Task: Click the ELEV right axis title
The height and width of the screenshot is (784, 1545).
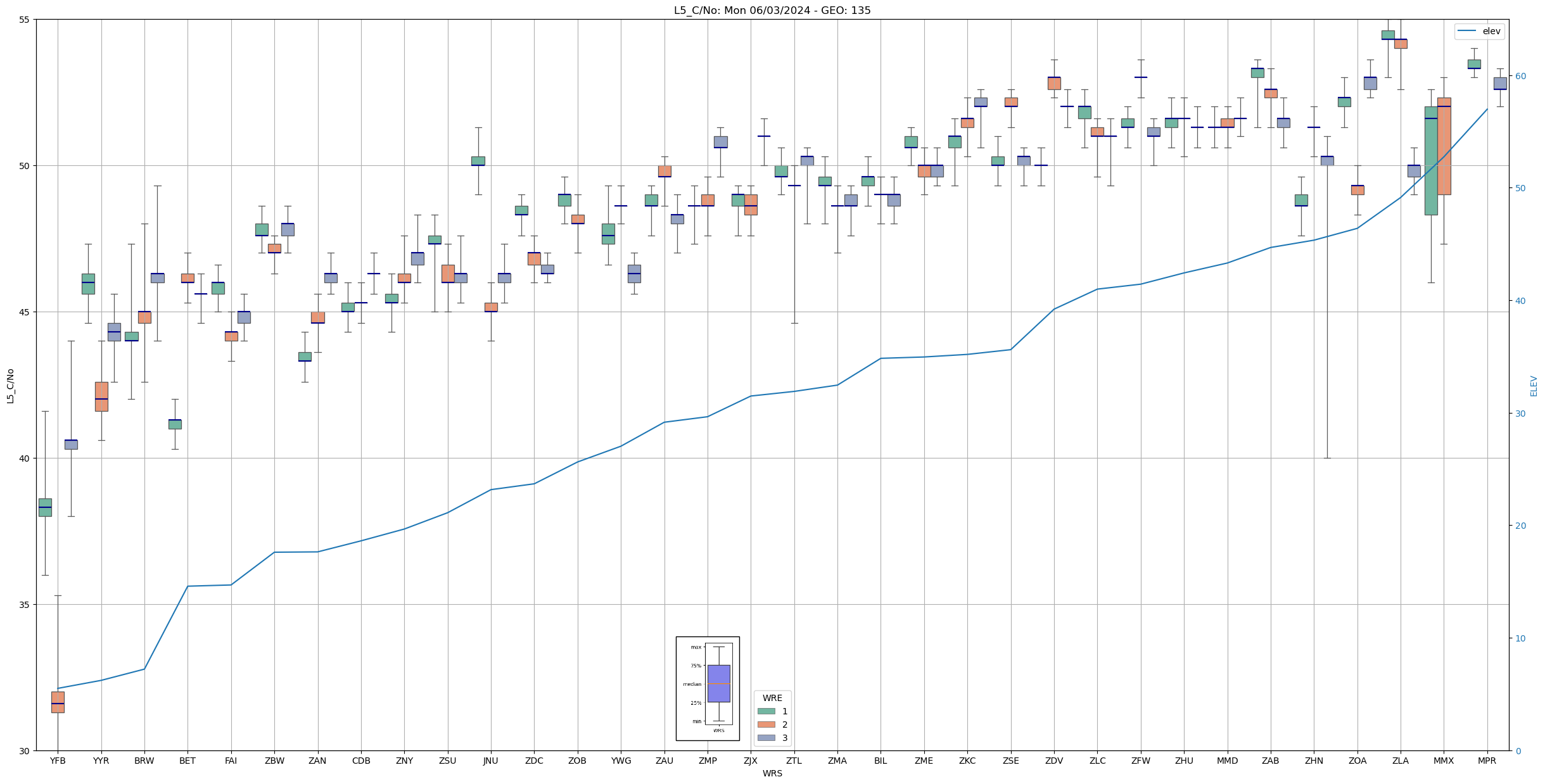Action: pos(1534,386)
